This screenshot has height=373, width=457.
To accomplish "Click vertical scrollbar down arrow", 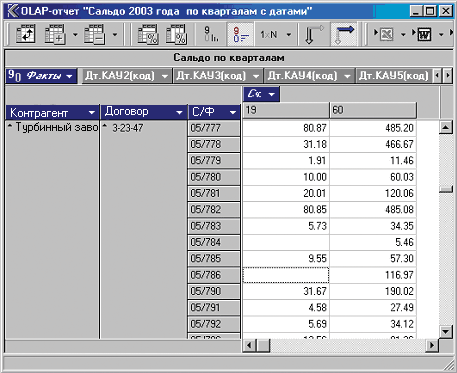I will [446, 331].
